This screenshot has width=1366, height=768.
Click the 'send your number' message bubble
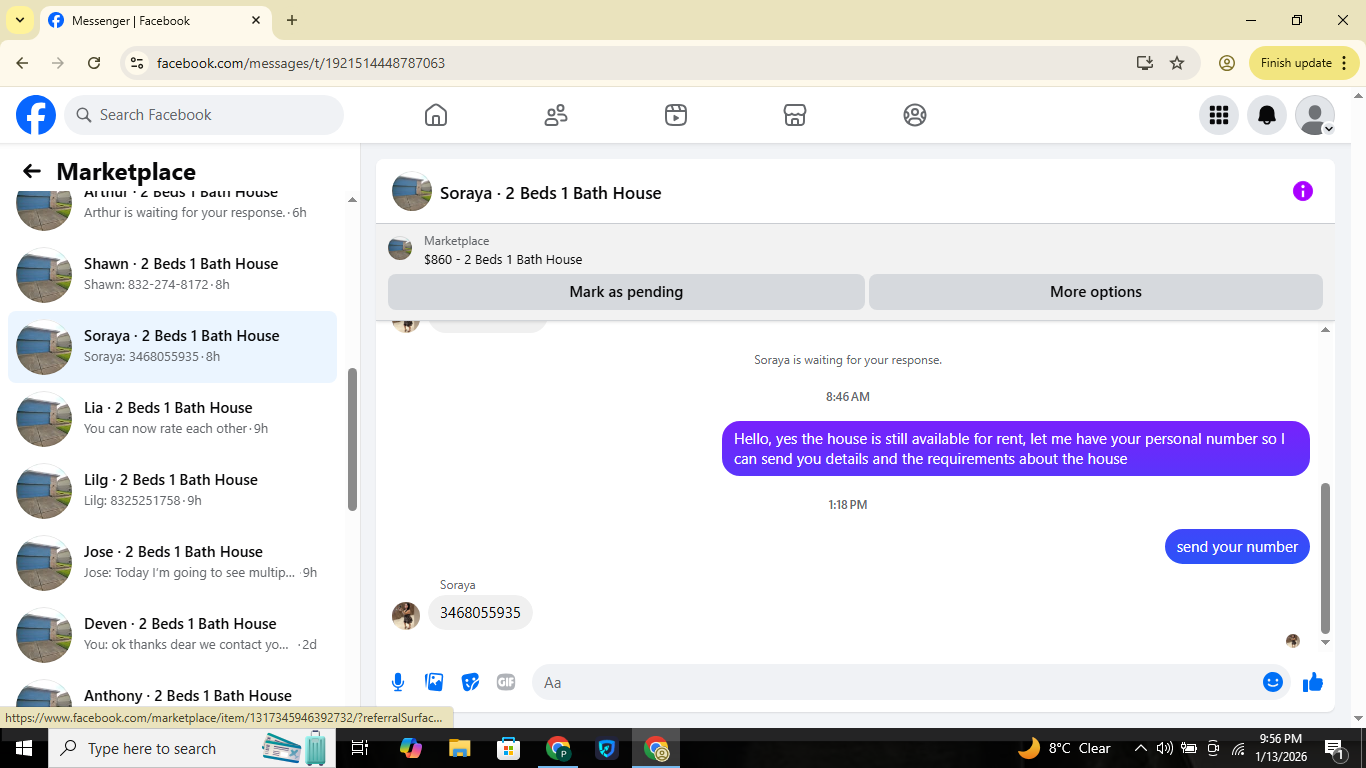coord(1237,547)
